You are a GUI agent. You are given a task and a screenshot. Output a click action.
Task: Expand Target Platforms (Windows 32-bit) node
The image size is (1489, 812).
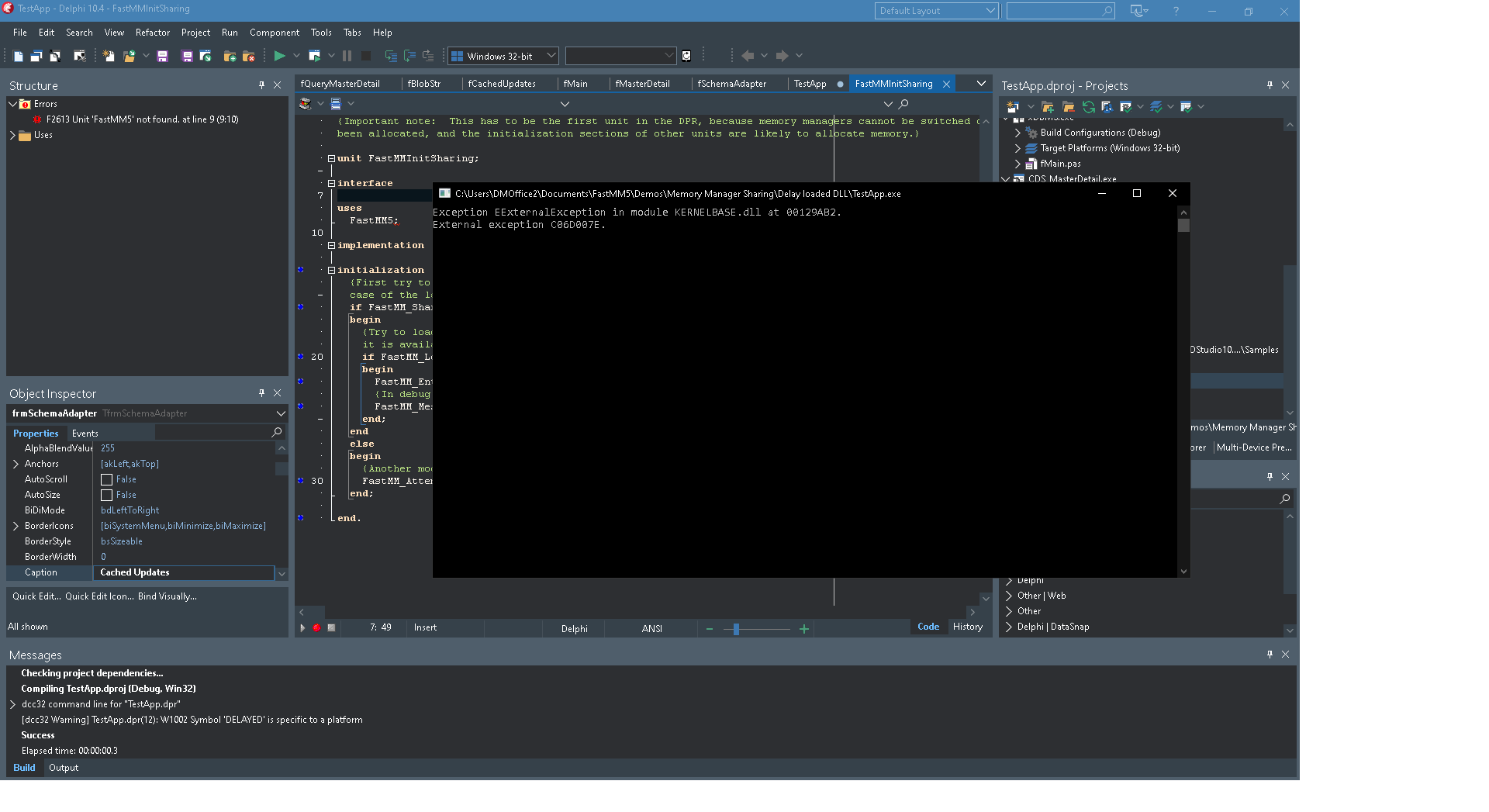click(1017, 148)
